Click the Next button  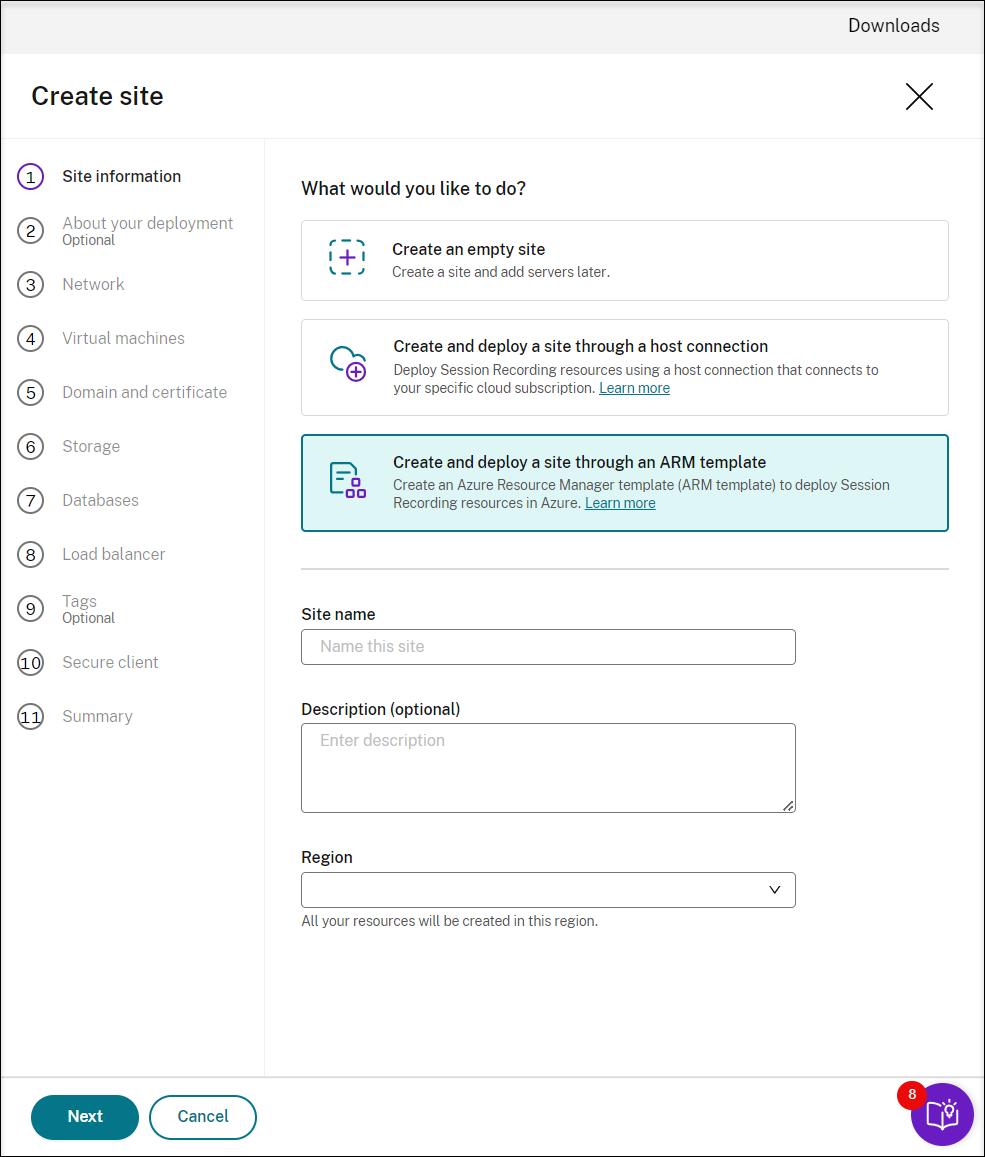pos(85,1117)
